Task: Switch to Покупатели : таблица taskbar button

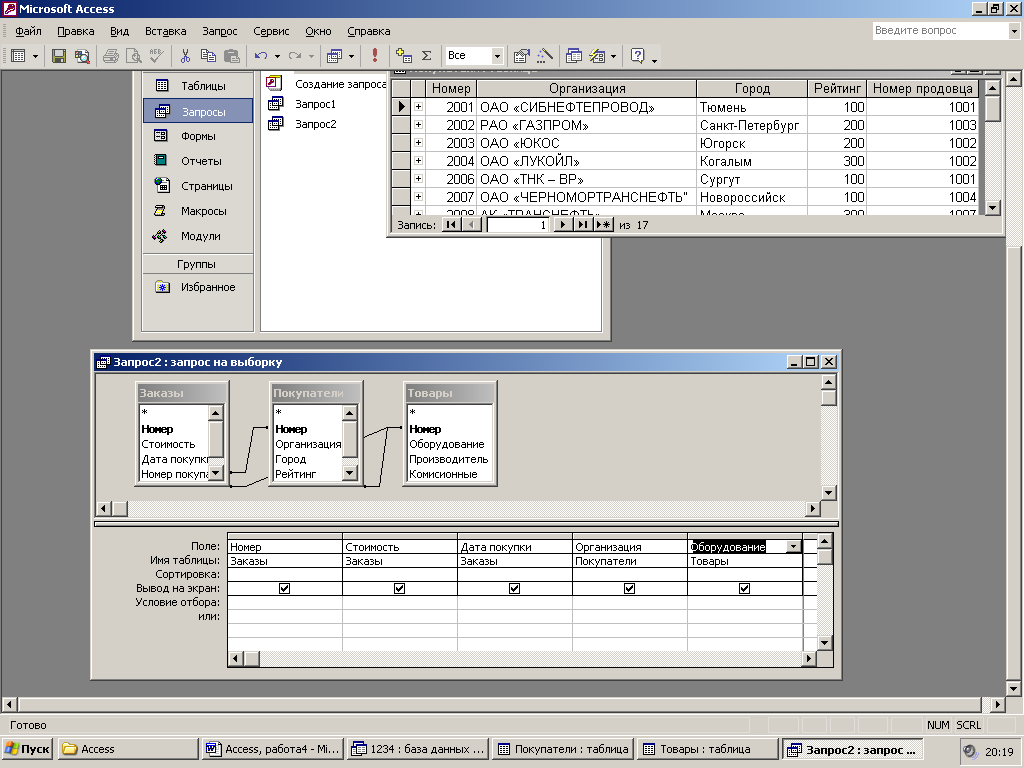Action: [563, 749]
